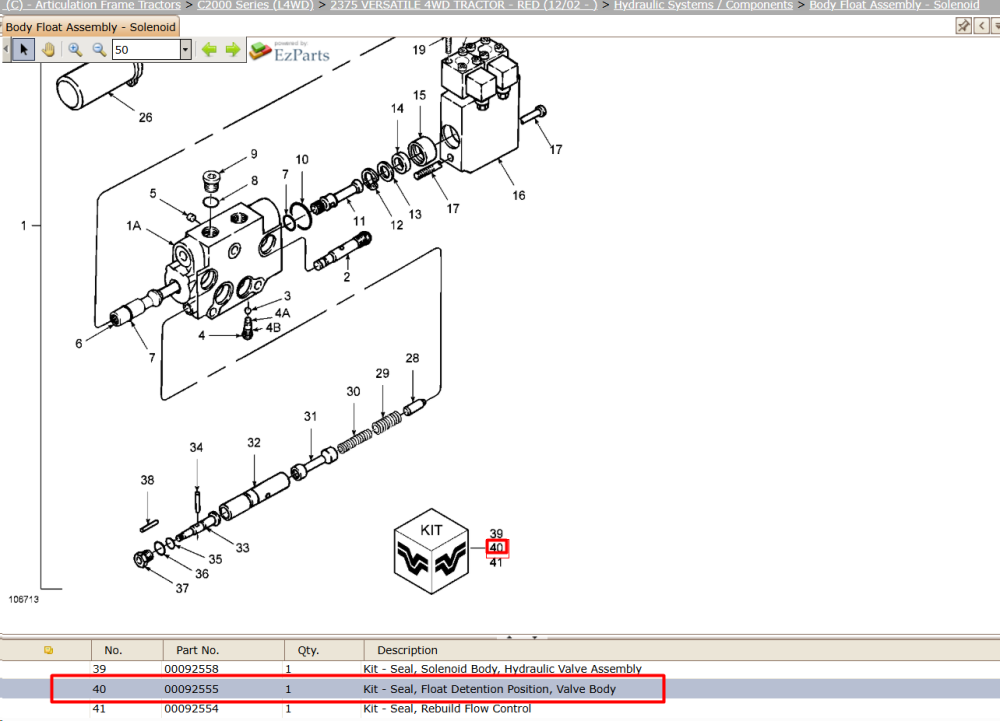The image size is (1000, 721).
Task: Open C2000 Series (L4WD) breadcrumb link
Action: pyautogui.click(x=255, y=5)
